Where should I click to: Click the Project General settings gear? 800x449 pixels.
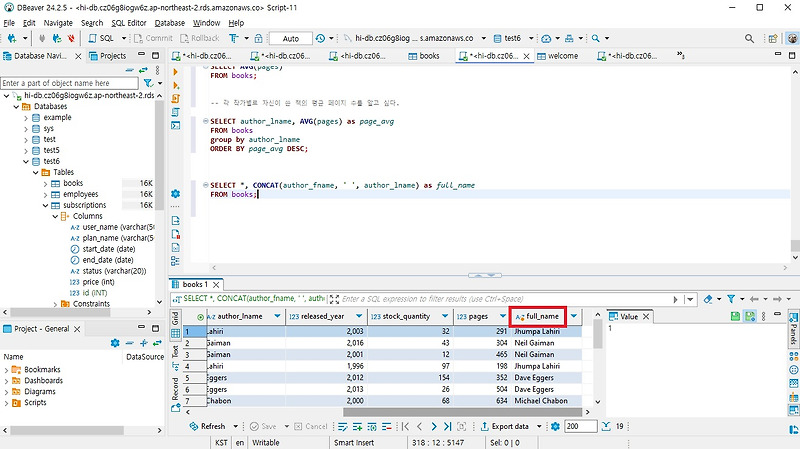pos(115,343)
